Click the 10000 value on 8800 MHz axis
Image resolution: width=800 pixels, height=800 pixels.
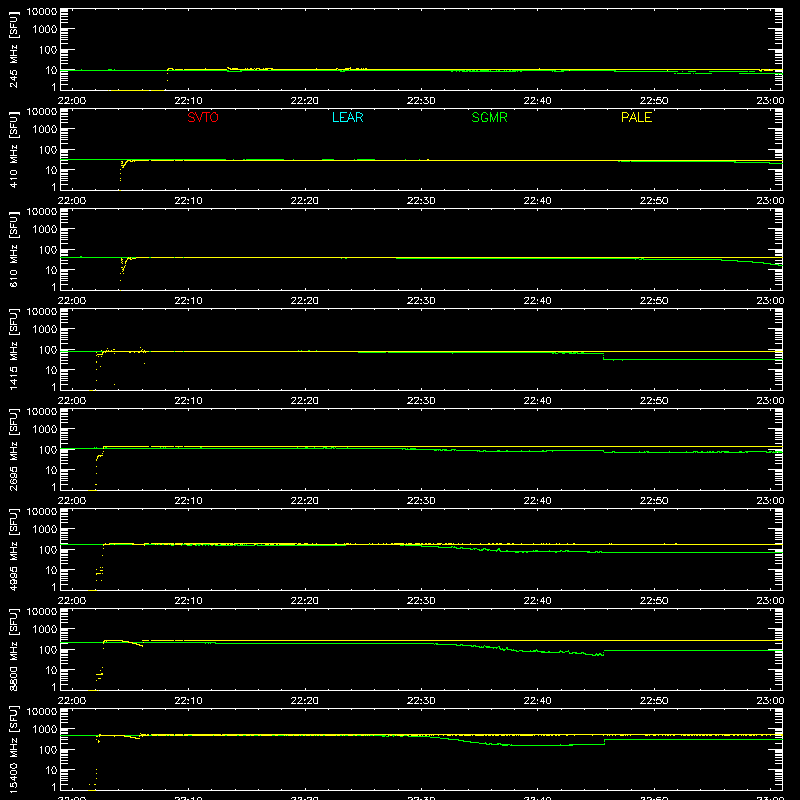[42, 612]
